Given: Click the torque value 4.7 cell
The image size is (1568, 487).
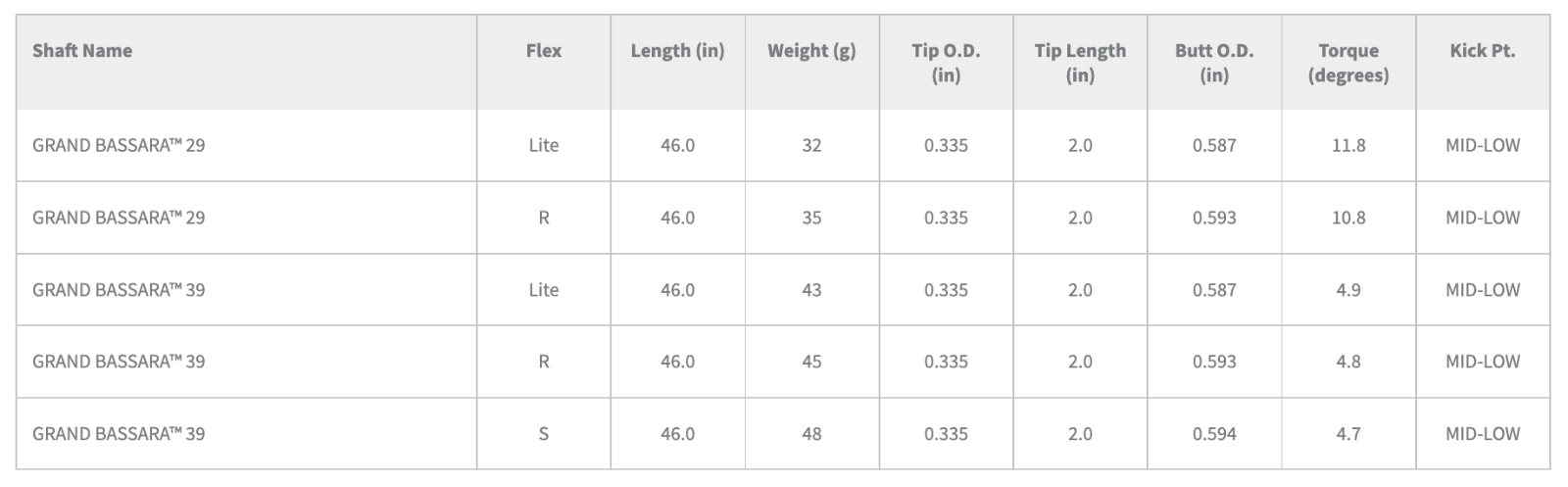Looking at the screenshot, I should tap(1348, 433).
